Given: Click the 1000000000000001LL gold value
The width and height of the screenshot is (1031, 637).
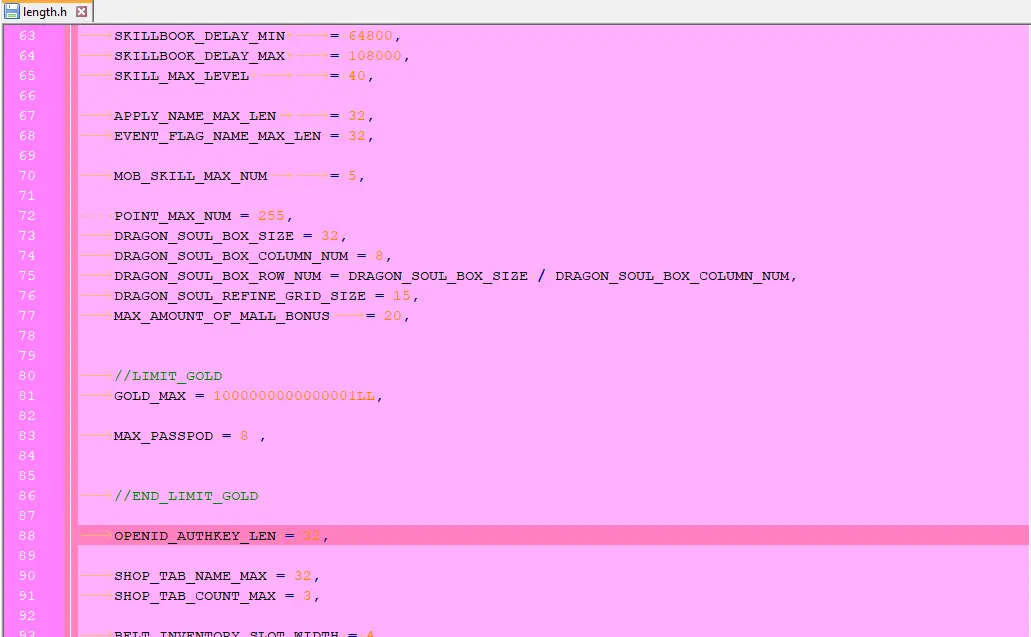Looking at the screenshot, I should [294, 396].
